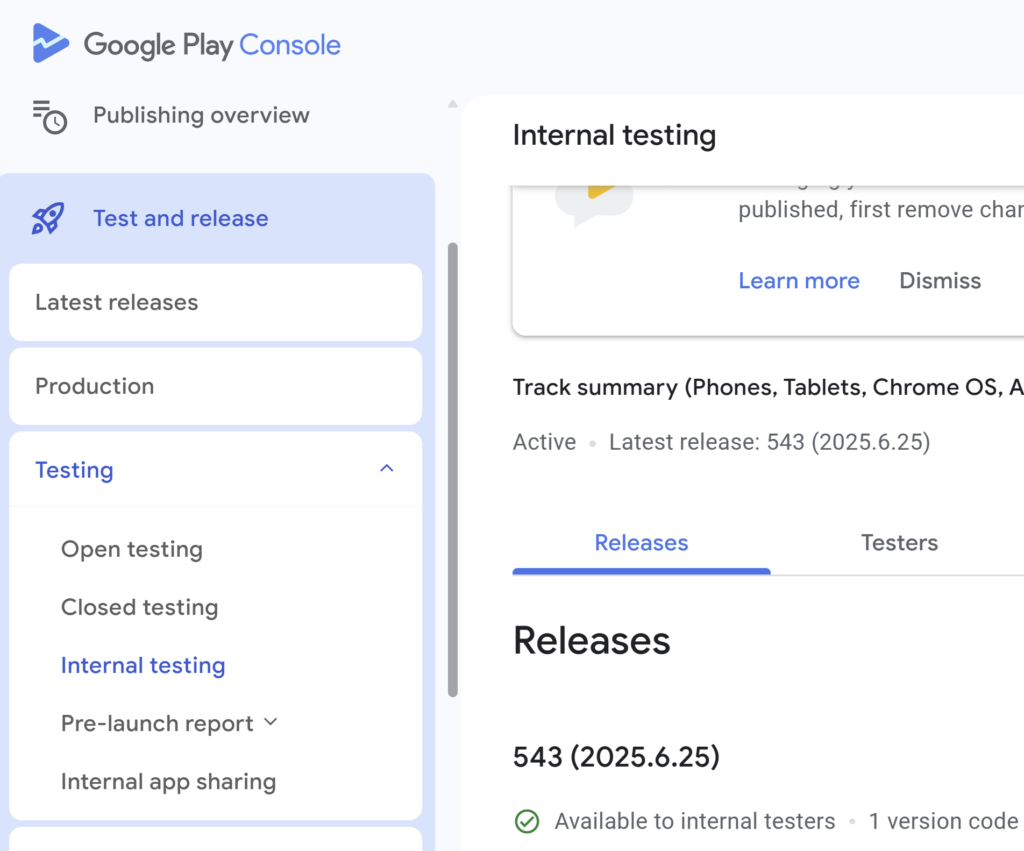Go to Open testing
Screen dimensions: 1024x851
click(131, 549)
